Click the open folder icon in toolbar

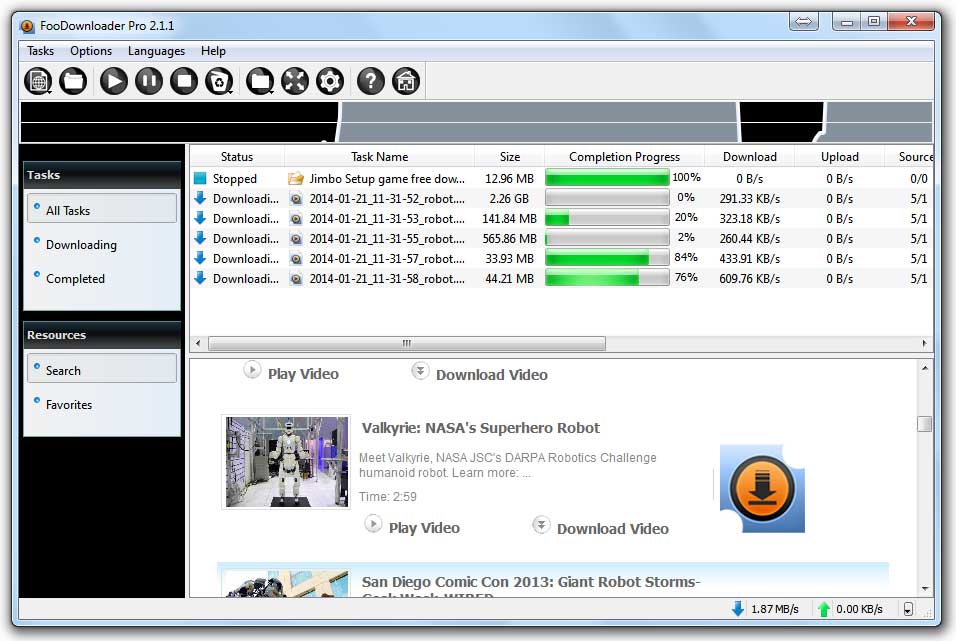pos(73,81)
